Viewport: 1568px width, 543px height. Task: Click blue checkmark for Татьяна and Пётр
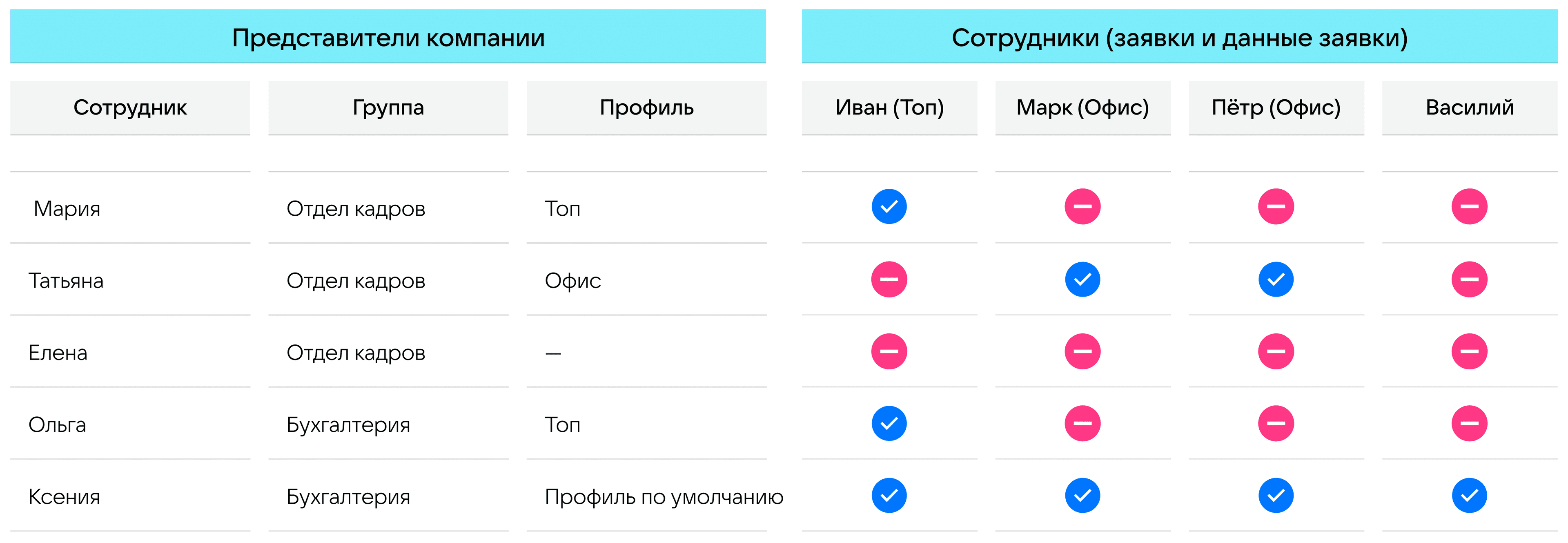pyautogui.click(x=1276, y=279)
